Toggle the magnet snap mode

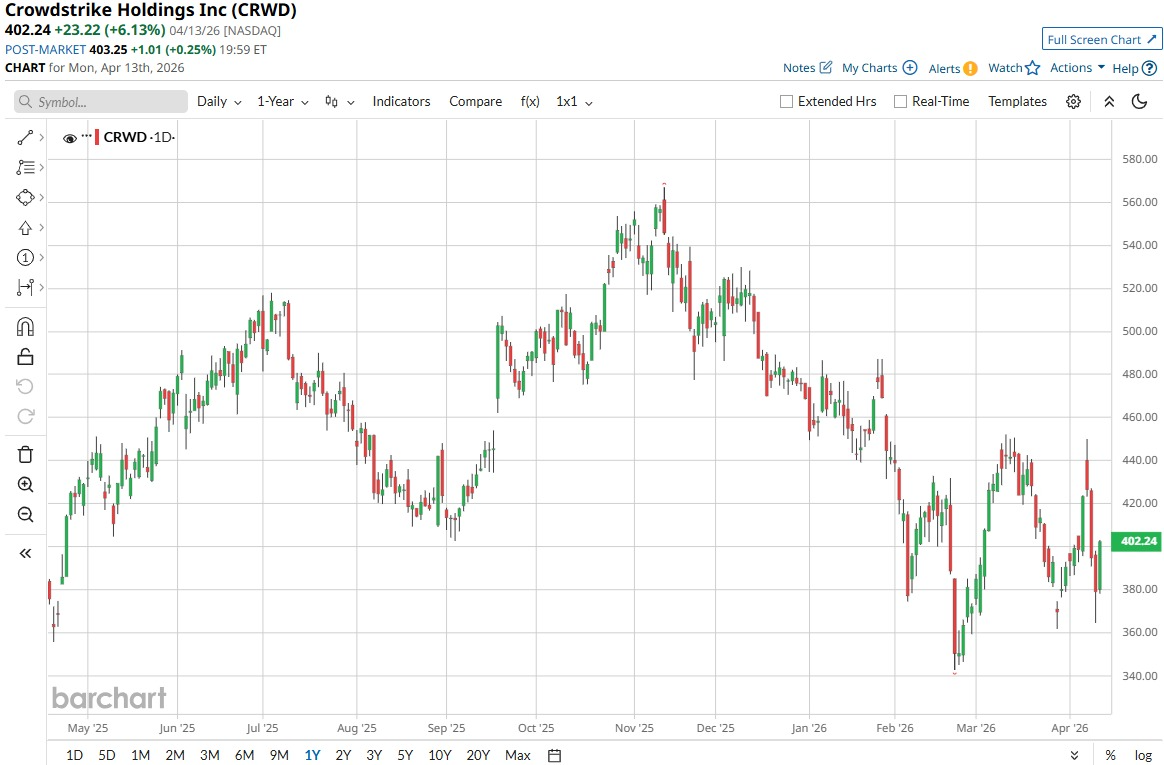pyautogui.click(x=24, y=327)
